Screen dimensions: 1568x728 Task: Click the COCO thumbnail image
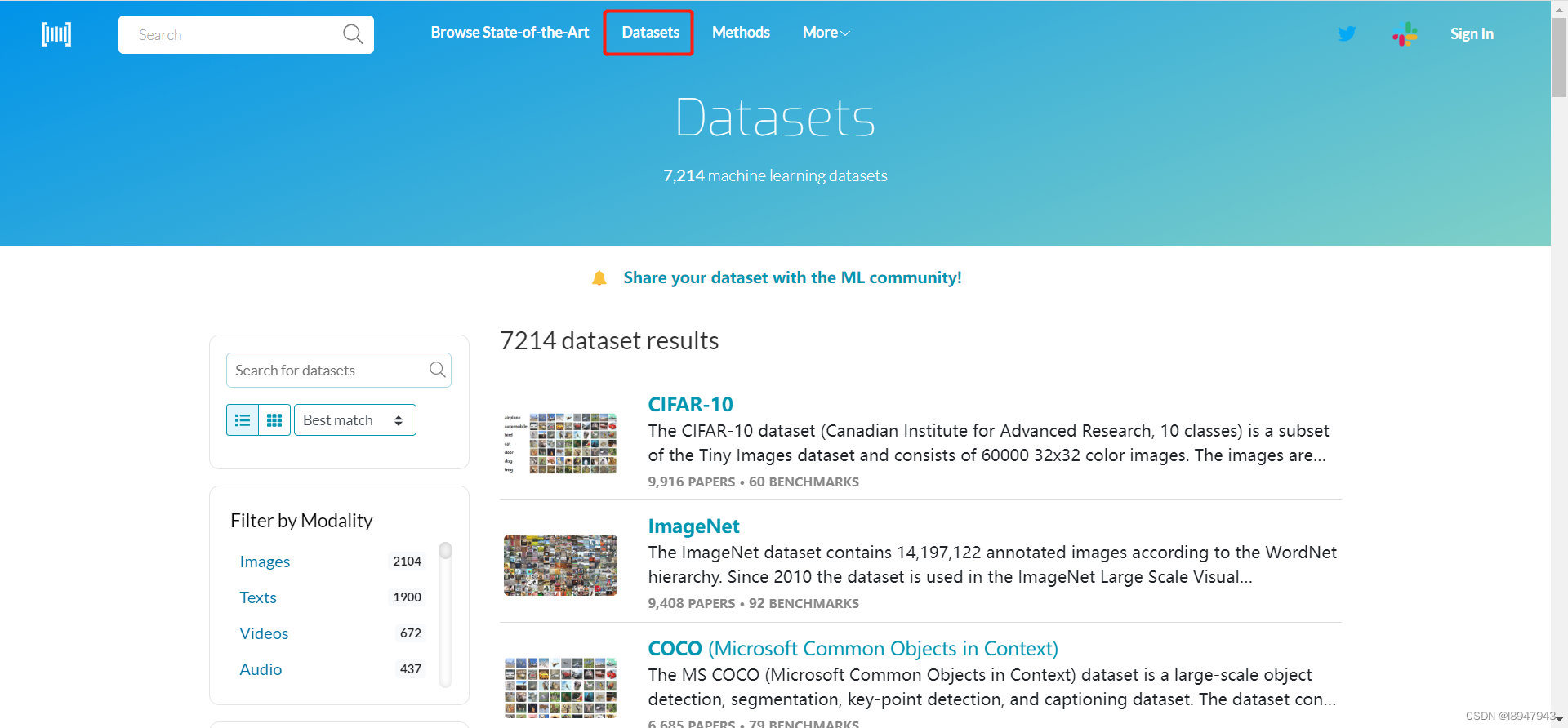pyautogui.click(x=560, y=687)
